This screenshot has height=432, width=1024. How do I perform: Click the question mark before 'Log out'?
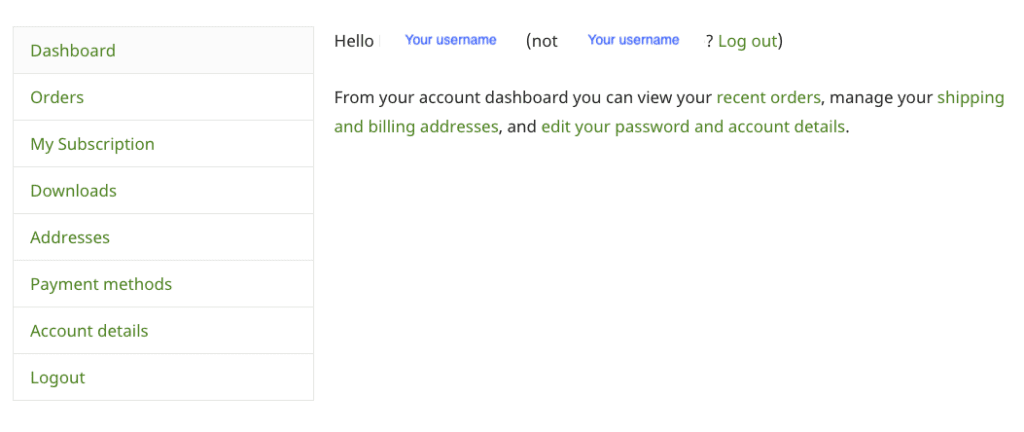pos(709,41)
